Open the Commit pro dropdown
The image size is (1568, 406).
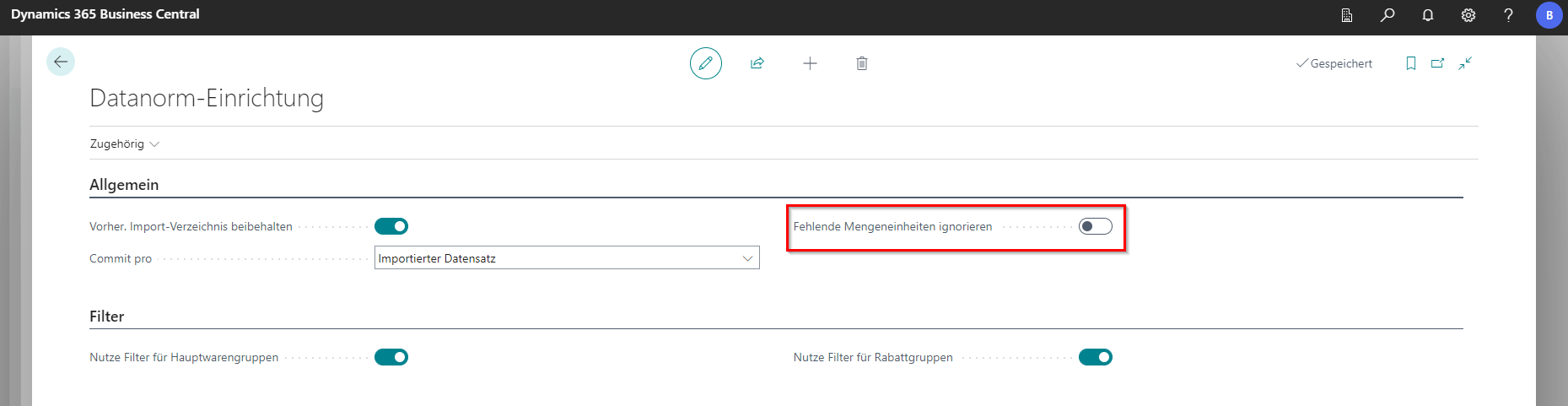[x=567, y=258]
